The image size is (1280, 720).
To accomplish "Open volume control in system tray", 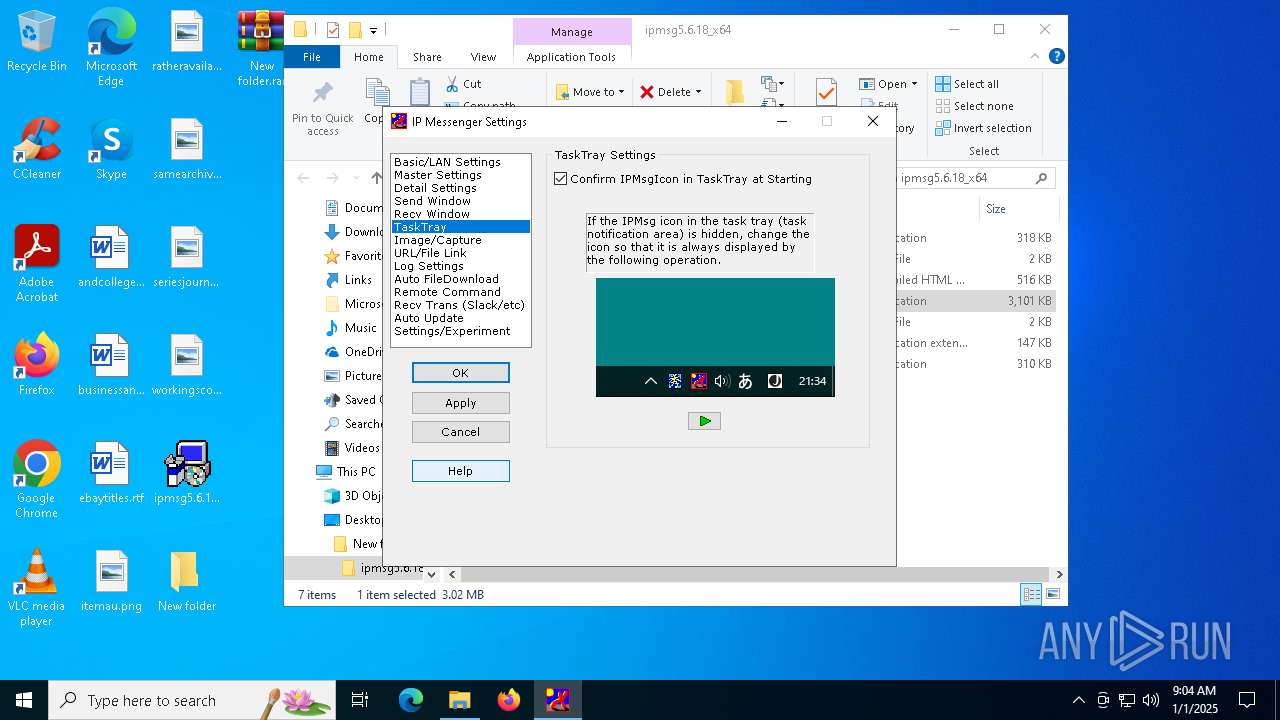I will [1151, 700].
